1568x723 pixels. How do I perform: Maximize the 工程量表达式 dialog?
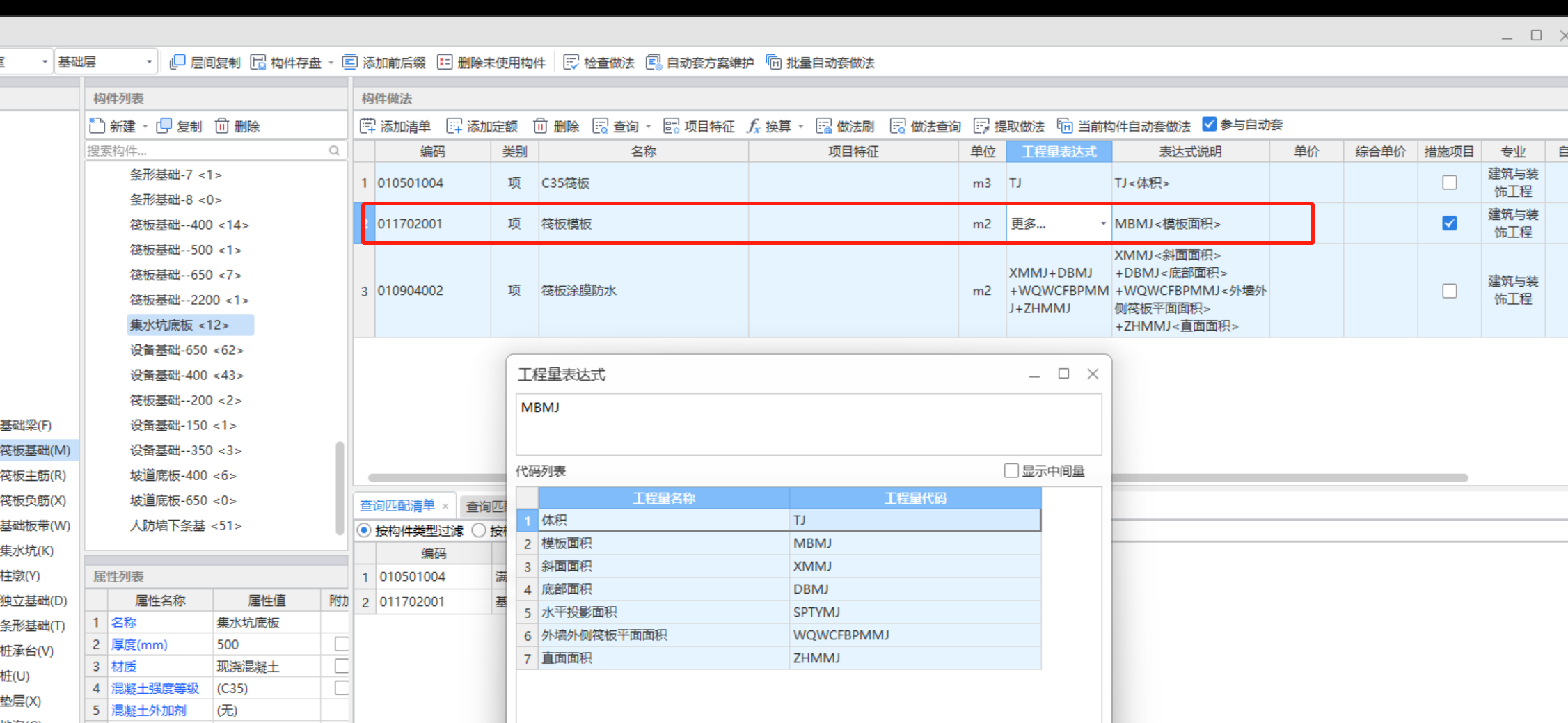(1063, 374)
